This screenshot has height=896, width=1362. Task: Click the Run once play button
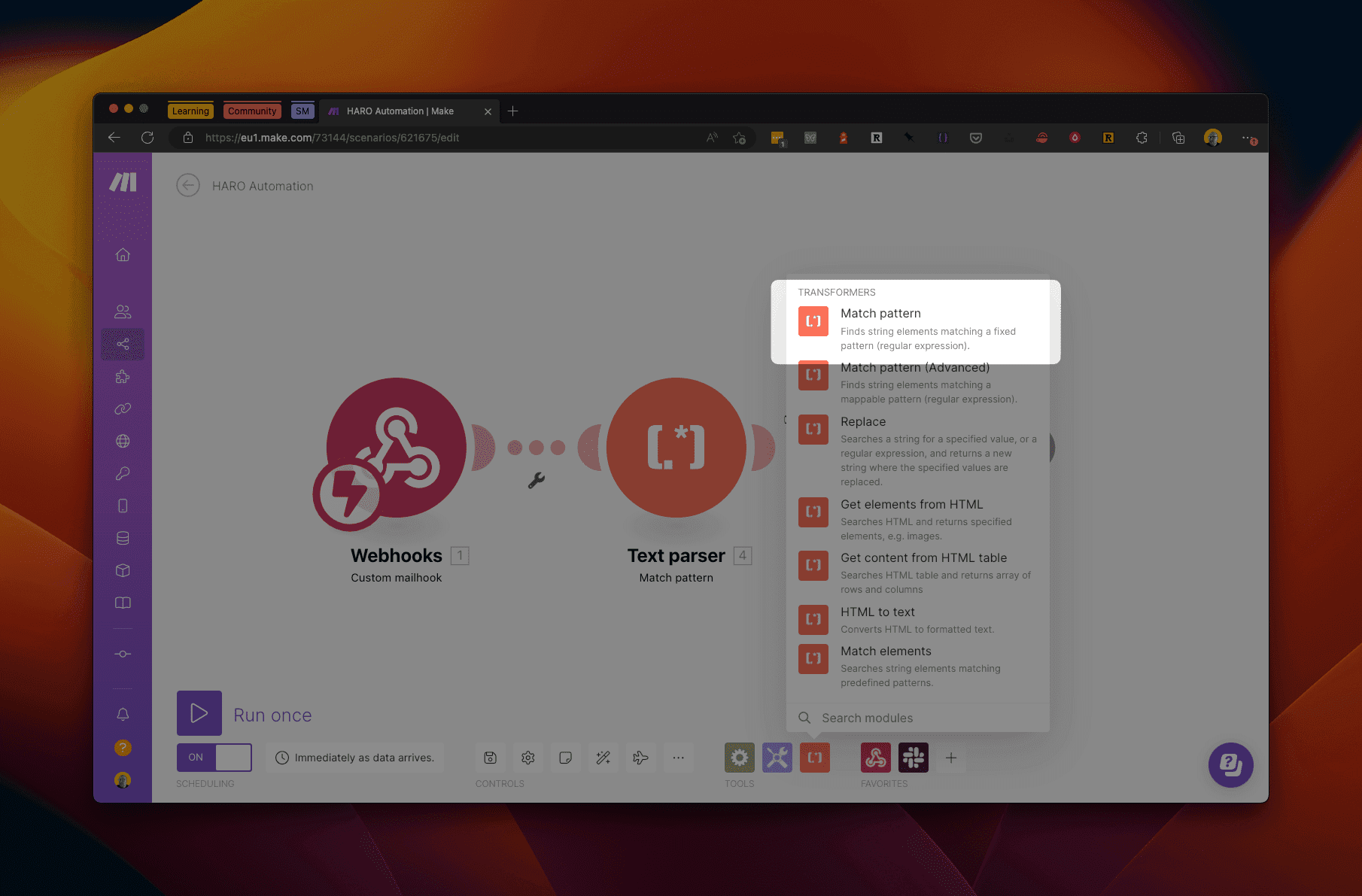pos(199,713)
